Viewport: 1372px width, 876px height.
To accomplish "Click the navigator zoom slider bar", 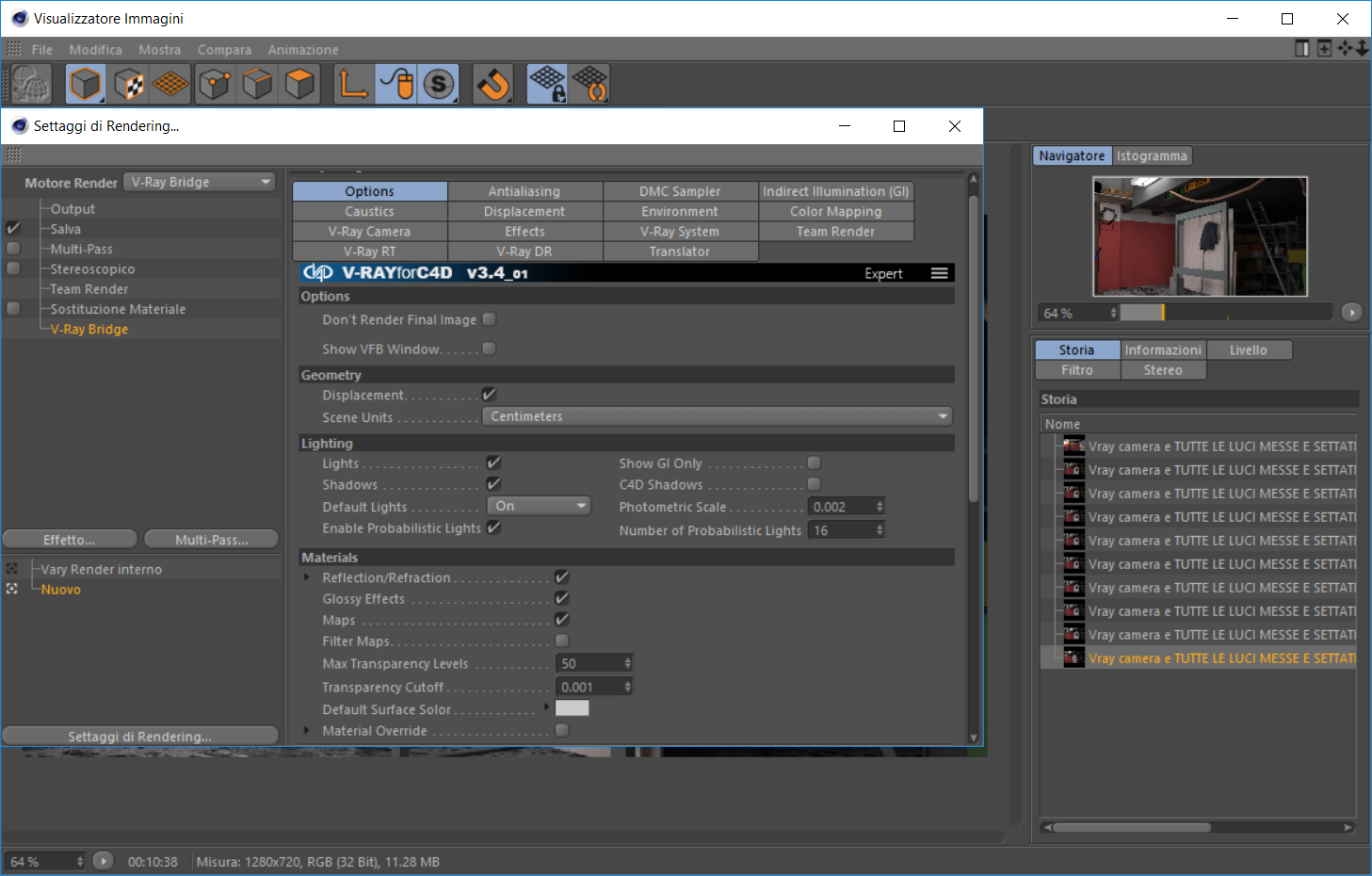I will 1226,312.
